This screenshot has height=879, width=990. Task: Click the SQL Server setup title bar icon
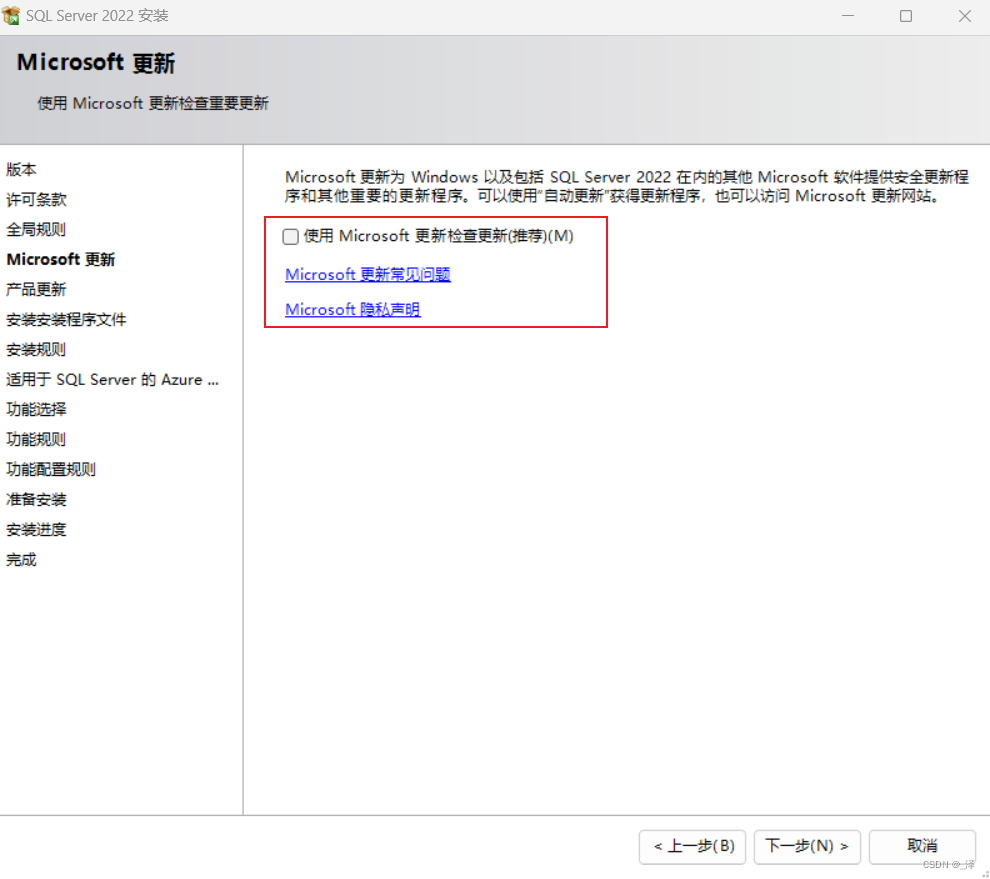(11, 16)
